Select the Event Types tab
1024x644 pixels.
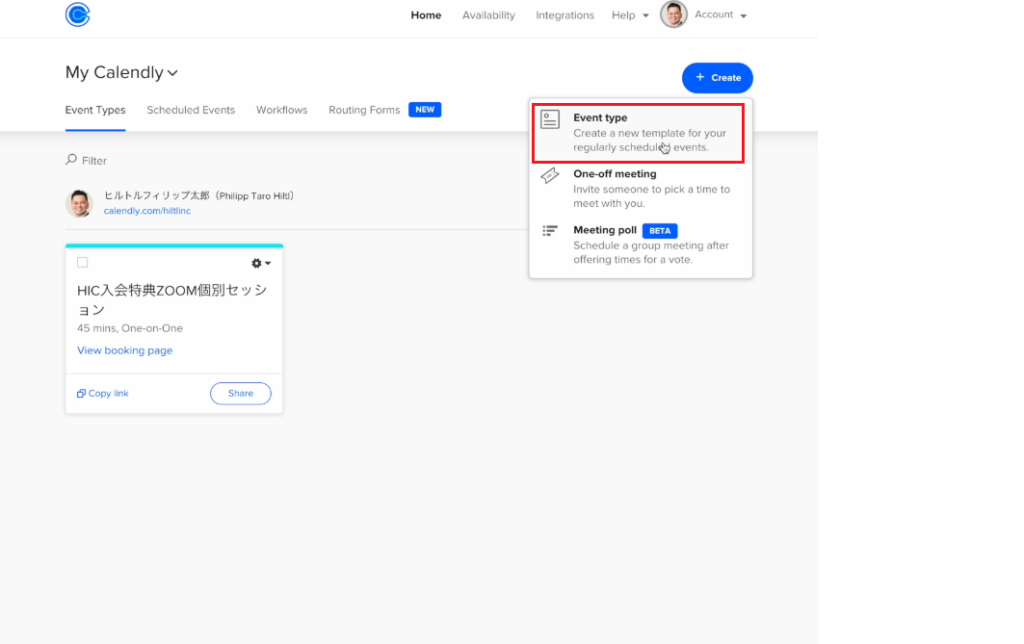tap(95, 110)
